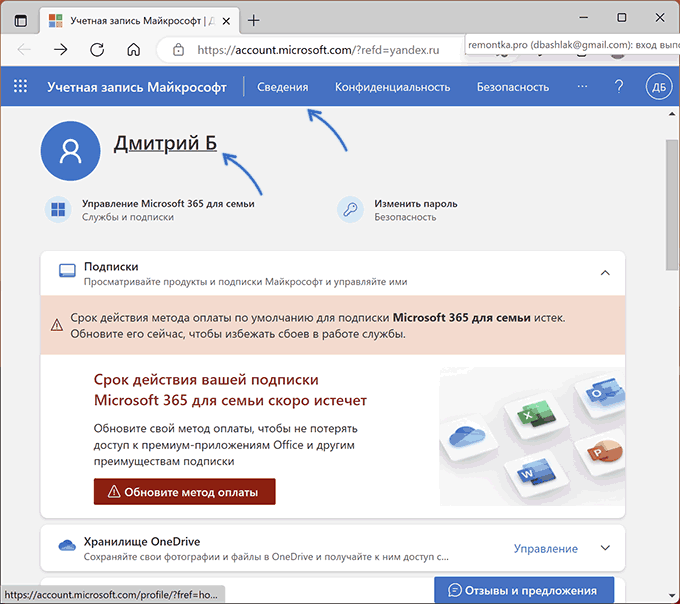Go to the browser home page icon
Image resolution: width=680 pixels, height=604 pixels.
tap(134, 50)
